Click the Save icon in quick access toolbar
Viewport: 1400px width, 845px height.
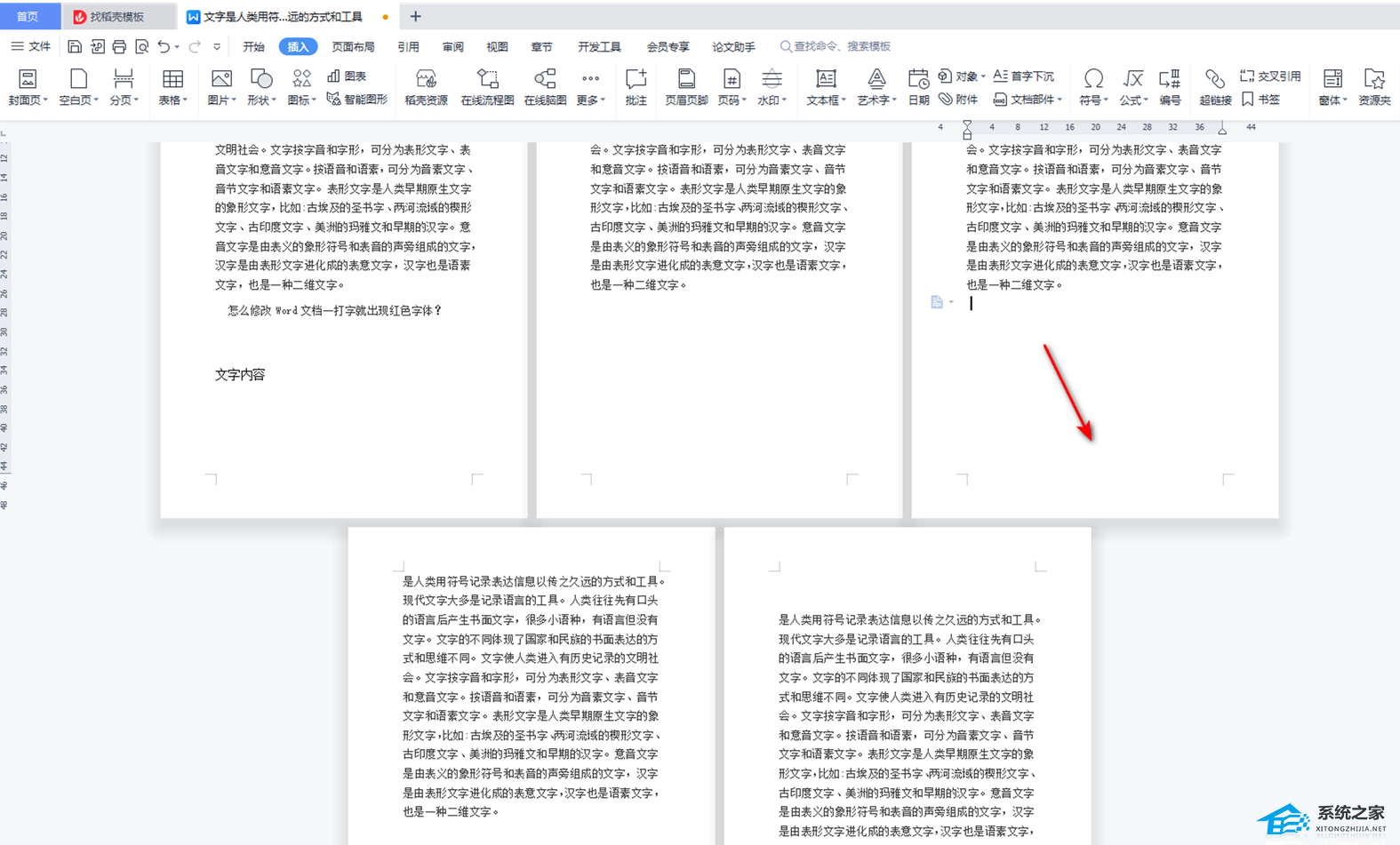coord(75,46)
